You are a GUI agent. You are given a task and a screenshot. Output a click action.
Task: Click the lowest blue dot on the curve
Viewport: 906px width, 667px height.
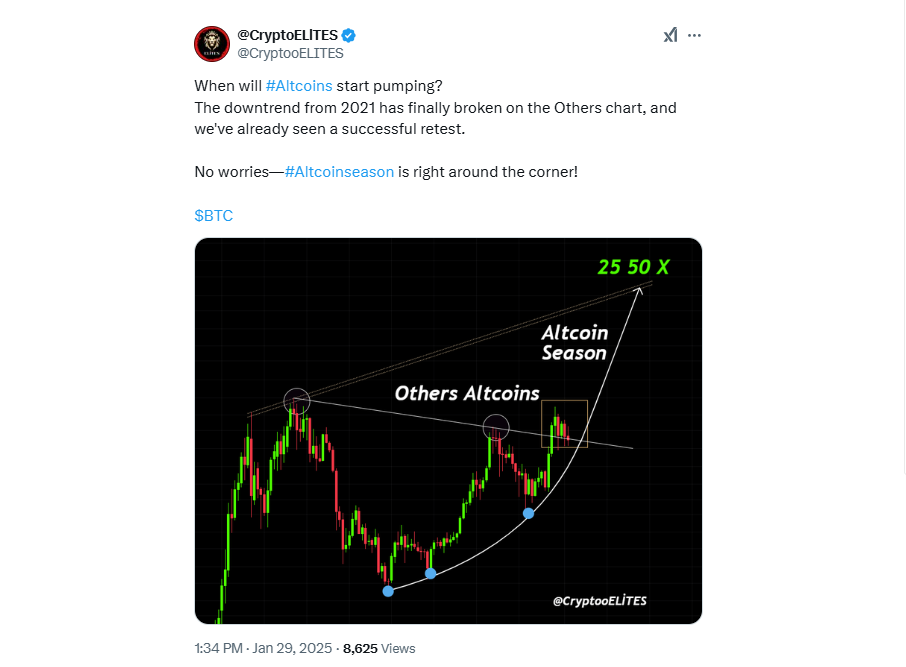[x=388, y=591]
